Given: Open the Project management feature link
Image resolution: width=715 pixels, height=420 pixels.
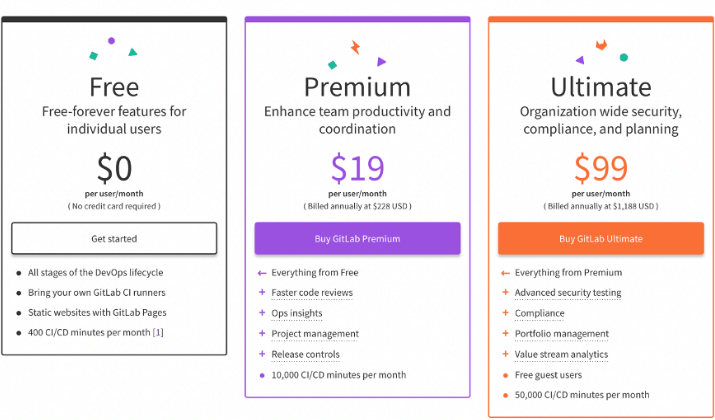Looking at the screenshot, I should click(x=315, y=334).
